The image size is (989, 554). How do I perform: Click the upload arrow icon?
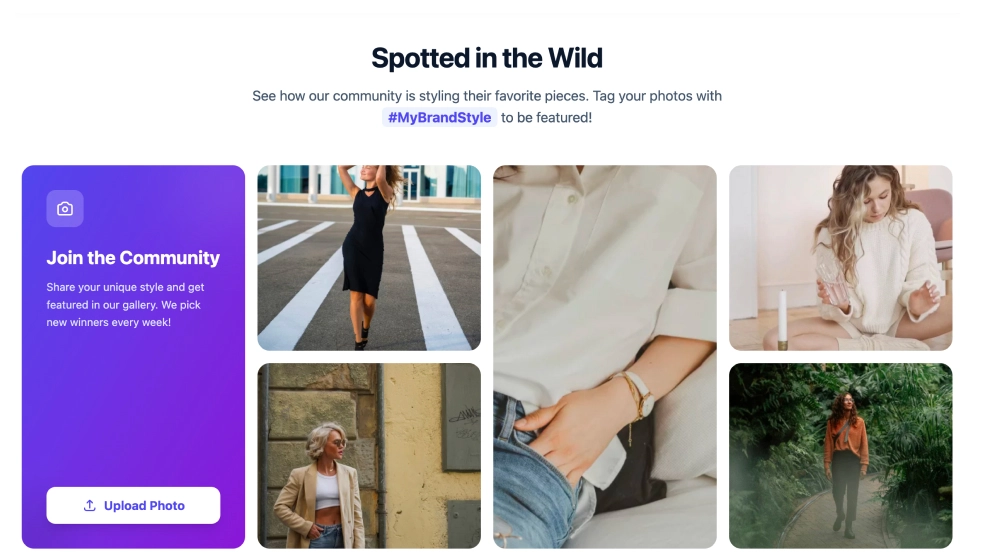(x=90, y=506)
